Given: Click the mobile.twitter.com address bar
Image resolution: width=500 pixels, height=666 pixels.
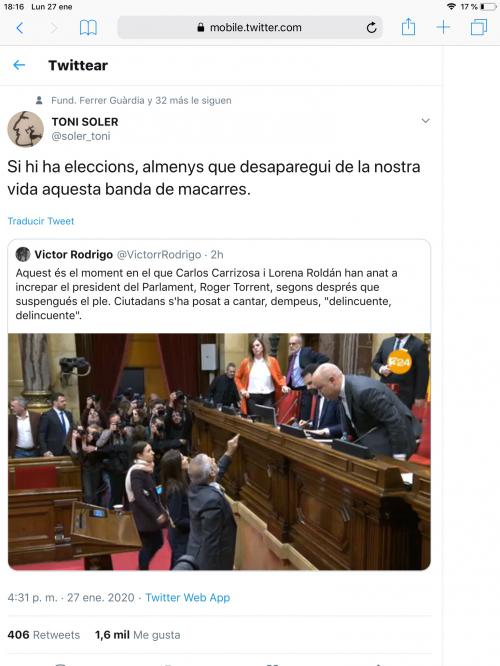Looking at the screenshot, I should 250,28.
